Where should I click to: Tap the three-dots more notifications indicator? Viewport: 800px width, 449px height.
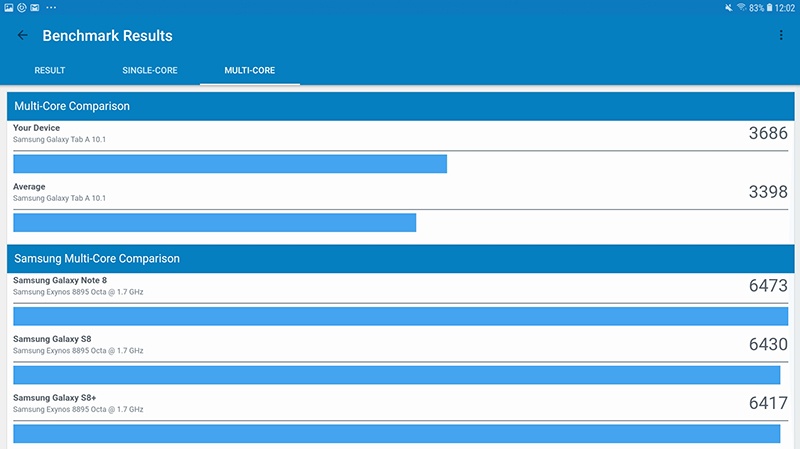[51, 8]
